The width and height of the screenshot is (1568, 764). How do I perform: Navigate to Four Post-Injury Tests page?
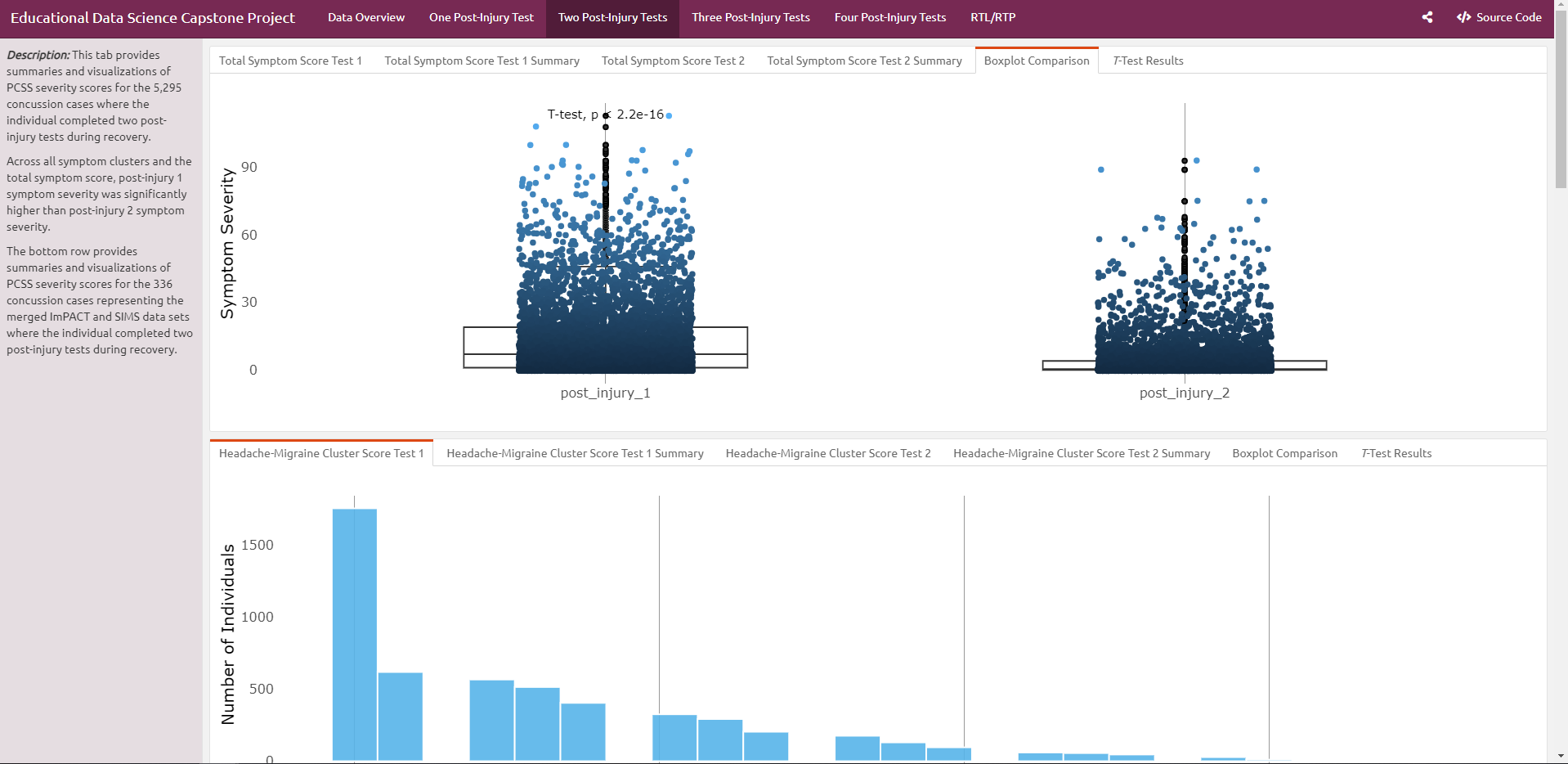click(889, 18)
